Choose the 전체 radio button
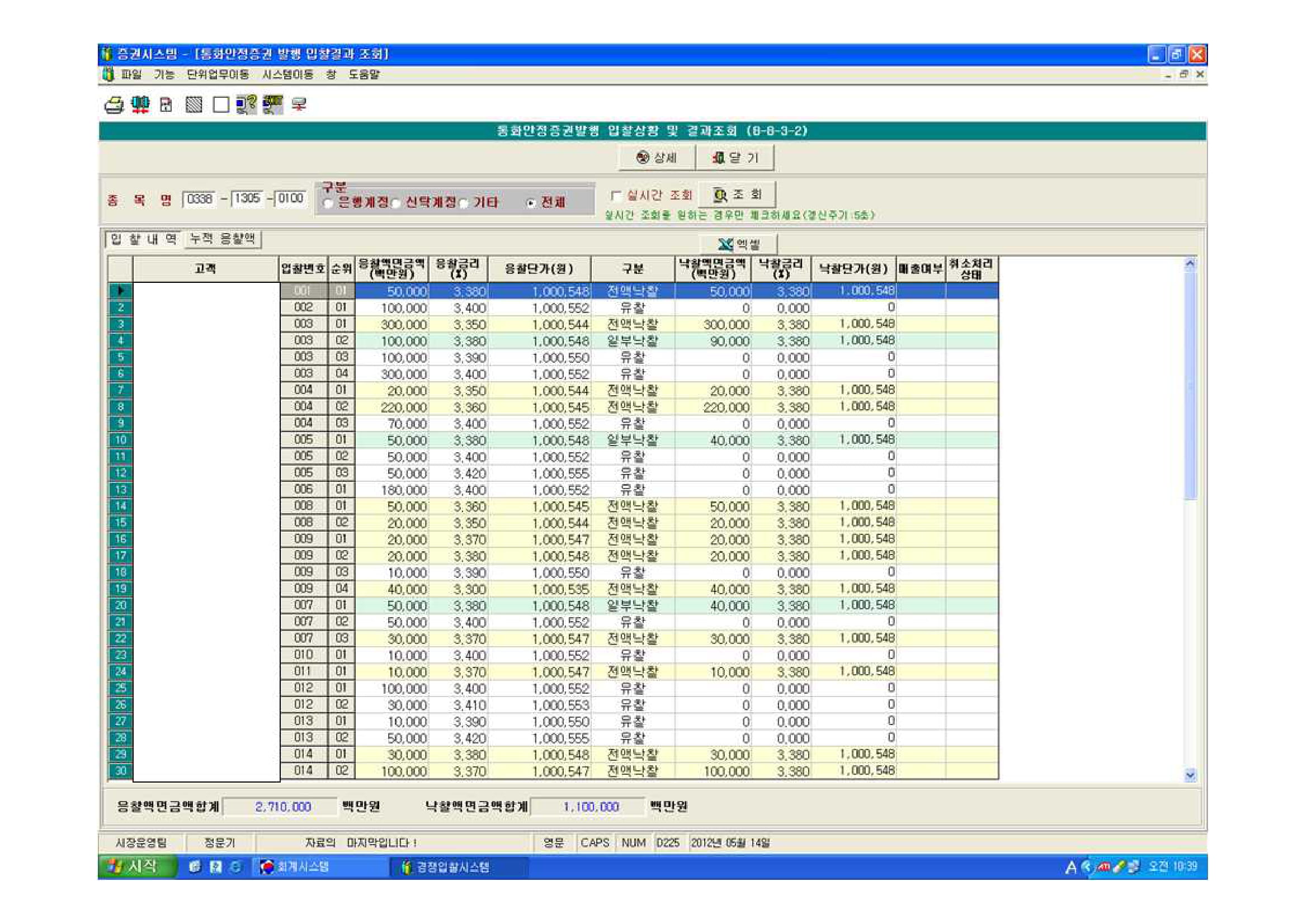 531,203
